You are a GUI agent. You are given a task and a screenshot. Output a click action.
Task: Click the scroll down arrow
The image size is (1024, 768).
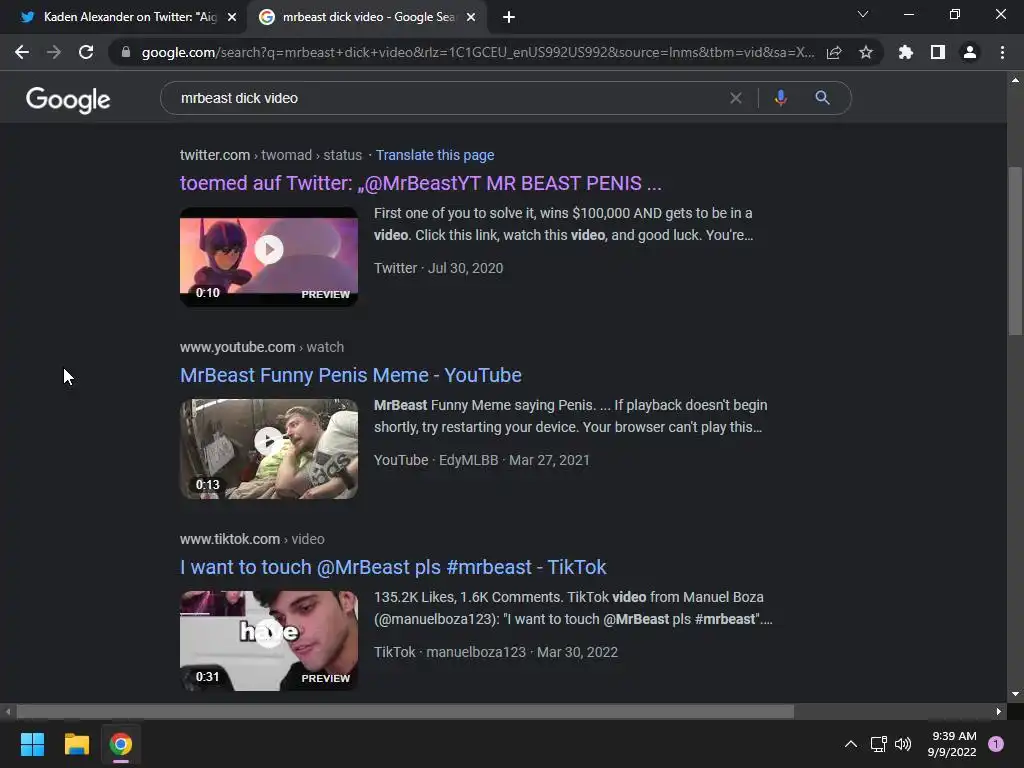(1015, 694)
